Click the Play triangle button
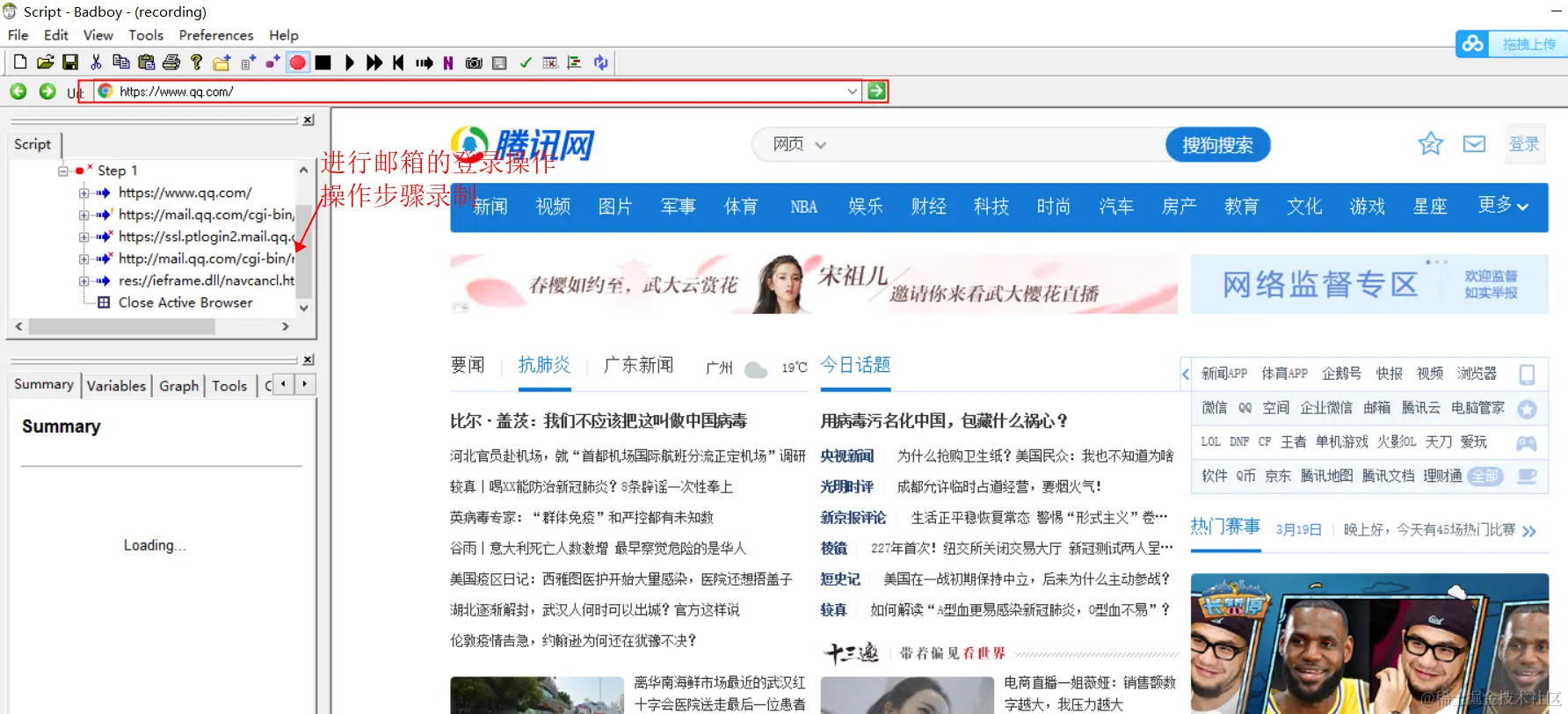 pyautogui.click(x=349, y=62)
